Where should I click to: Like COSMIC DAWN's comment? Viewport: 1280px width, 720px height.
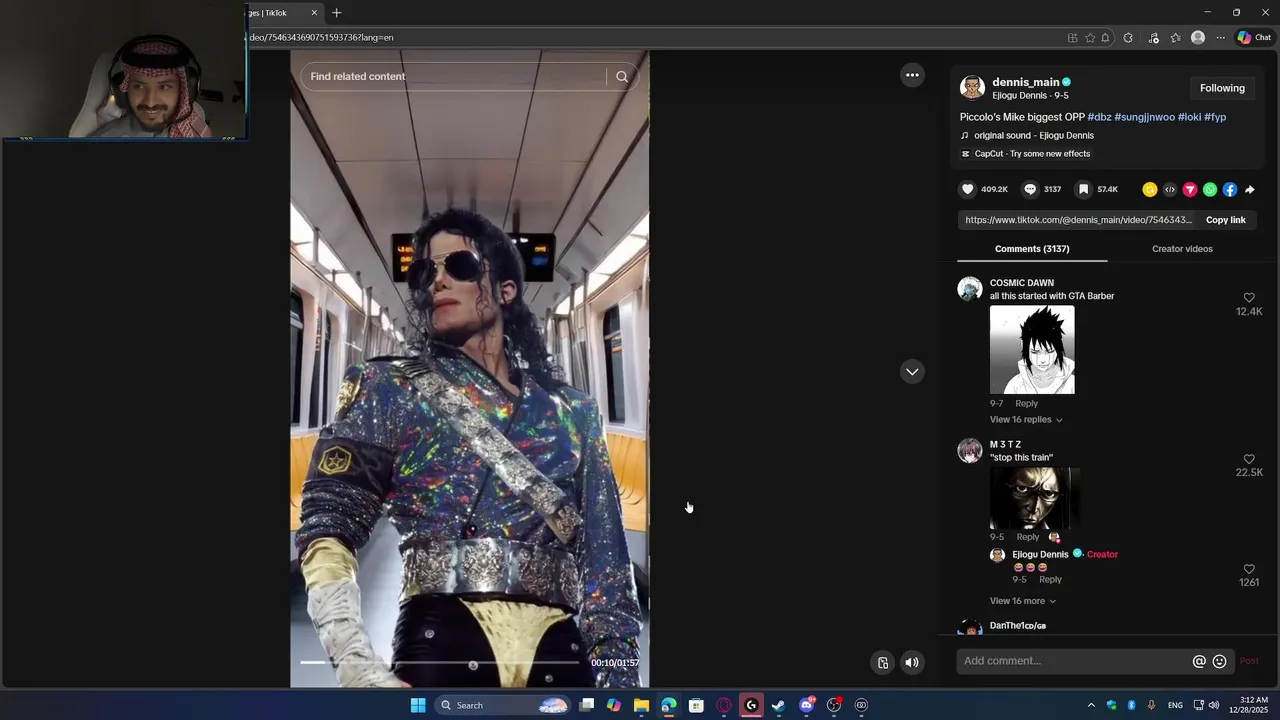tap(1249, 298)
